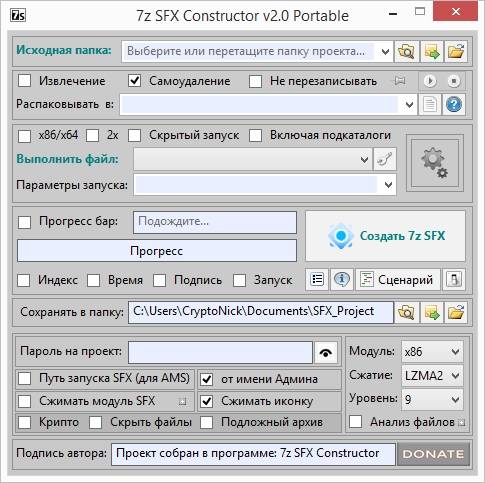Enable the Скрытый запуск checkbox

(x=135, y=136)
